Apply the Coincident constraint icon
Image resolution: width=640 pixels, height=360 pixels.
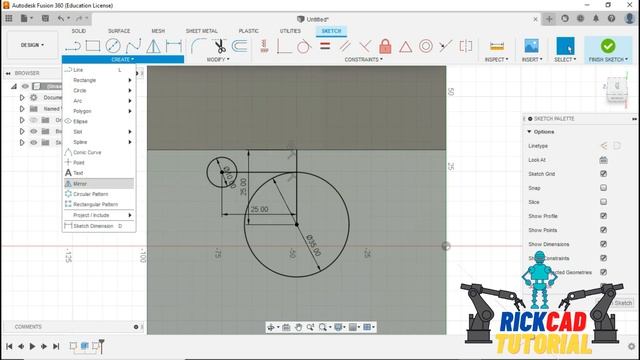284,46
